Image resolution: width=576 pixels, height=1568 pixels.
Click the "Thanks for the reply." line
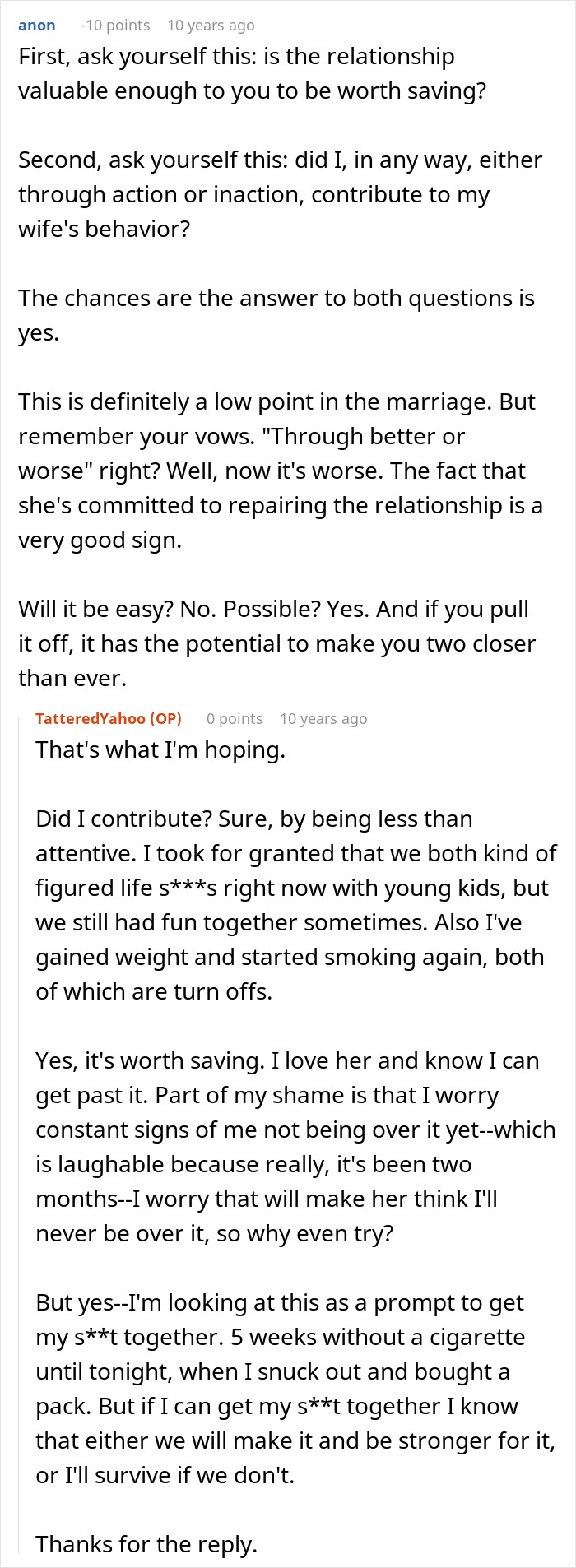point(146,1544)
